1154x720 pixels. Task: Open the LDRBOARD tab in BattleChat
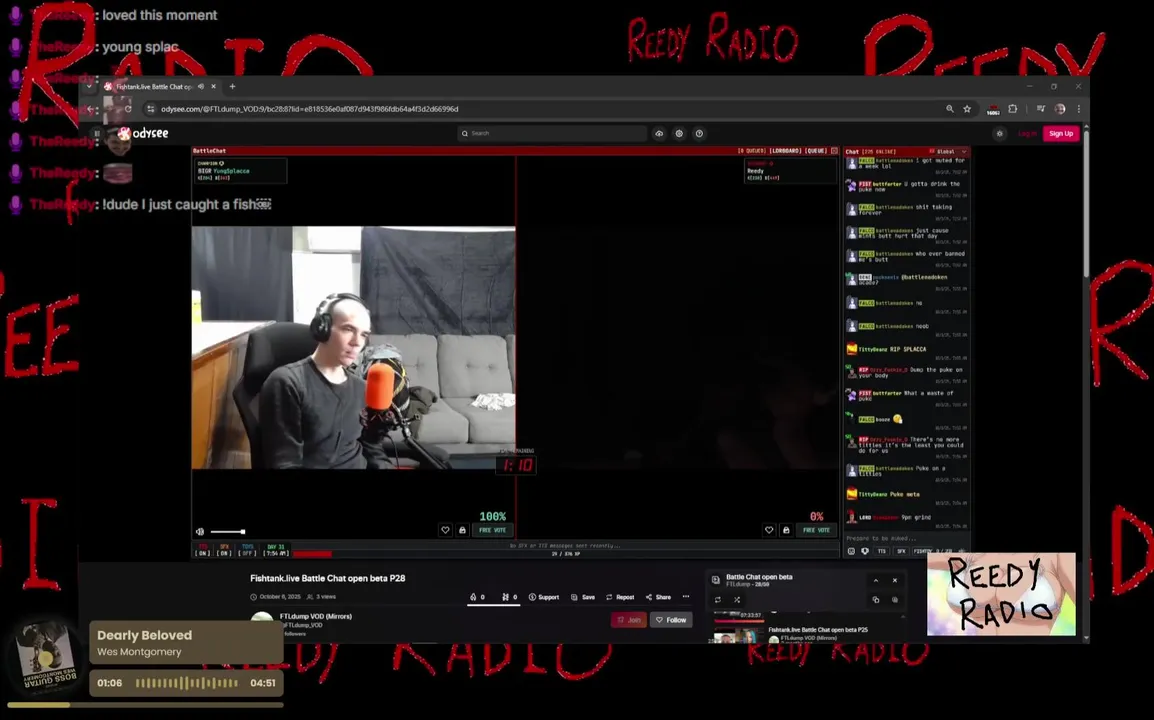(785, 151)
